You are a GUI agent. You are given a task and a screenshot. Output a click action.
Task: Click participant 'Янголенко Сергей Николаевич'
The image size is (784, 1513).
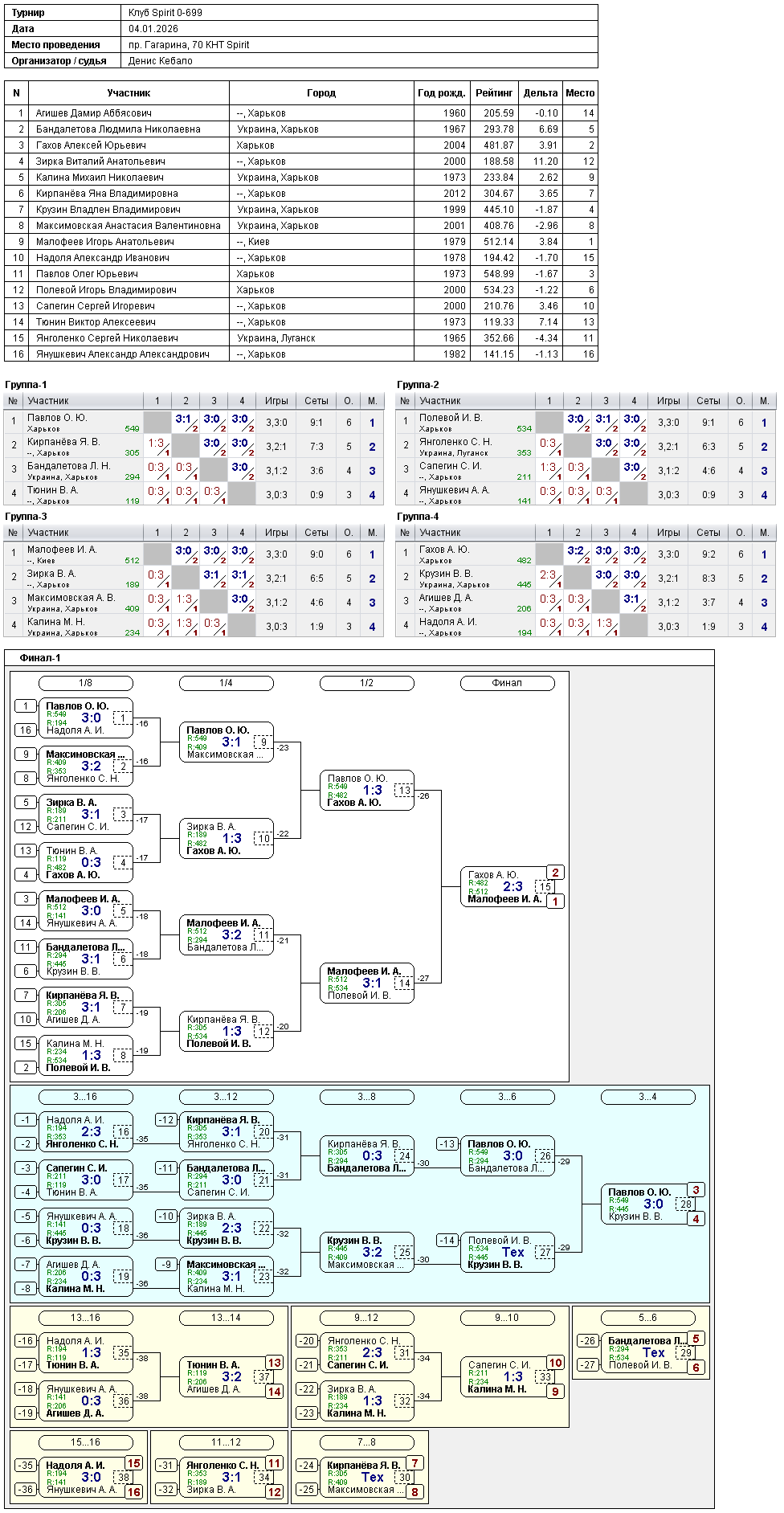click(107, 338)
